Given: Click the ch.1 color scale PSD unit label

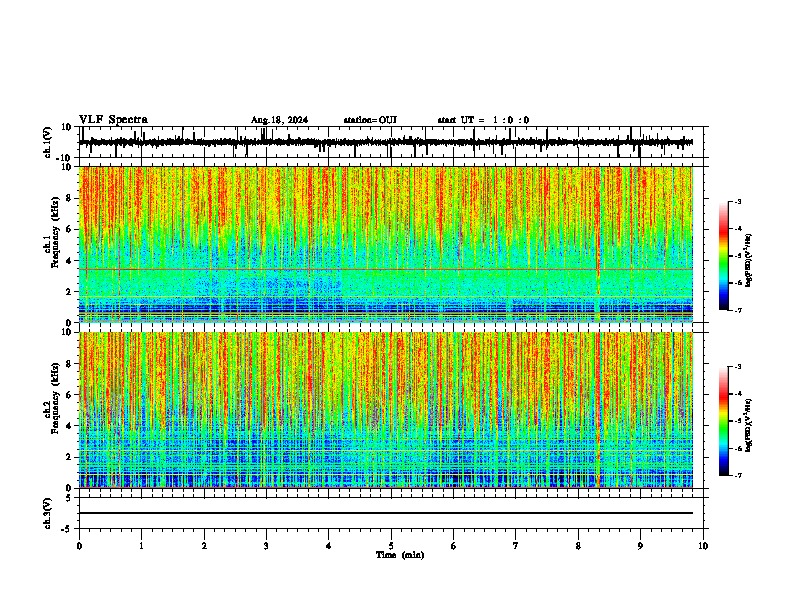Looking at the screenshot, I should click(x=748, y=260).
